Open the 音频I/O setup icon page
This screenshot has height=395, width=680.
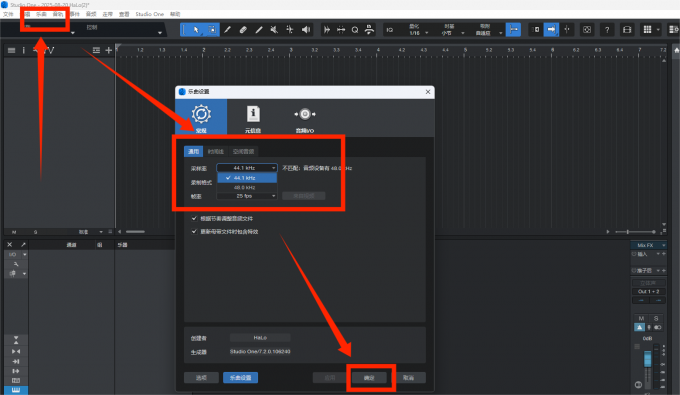coord(305,118)
